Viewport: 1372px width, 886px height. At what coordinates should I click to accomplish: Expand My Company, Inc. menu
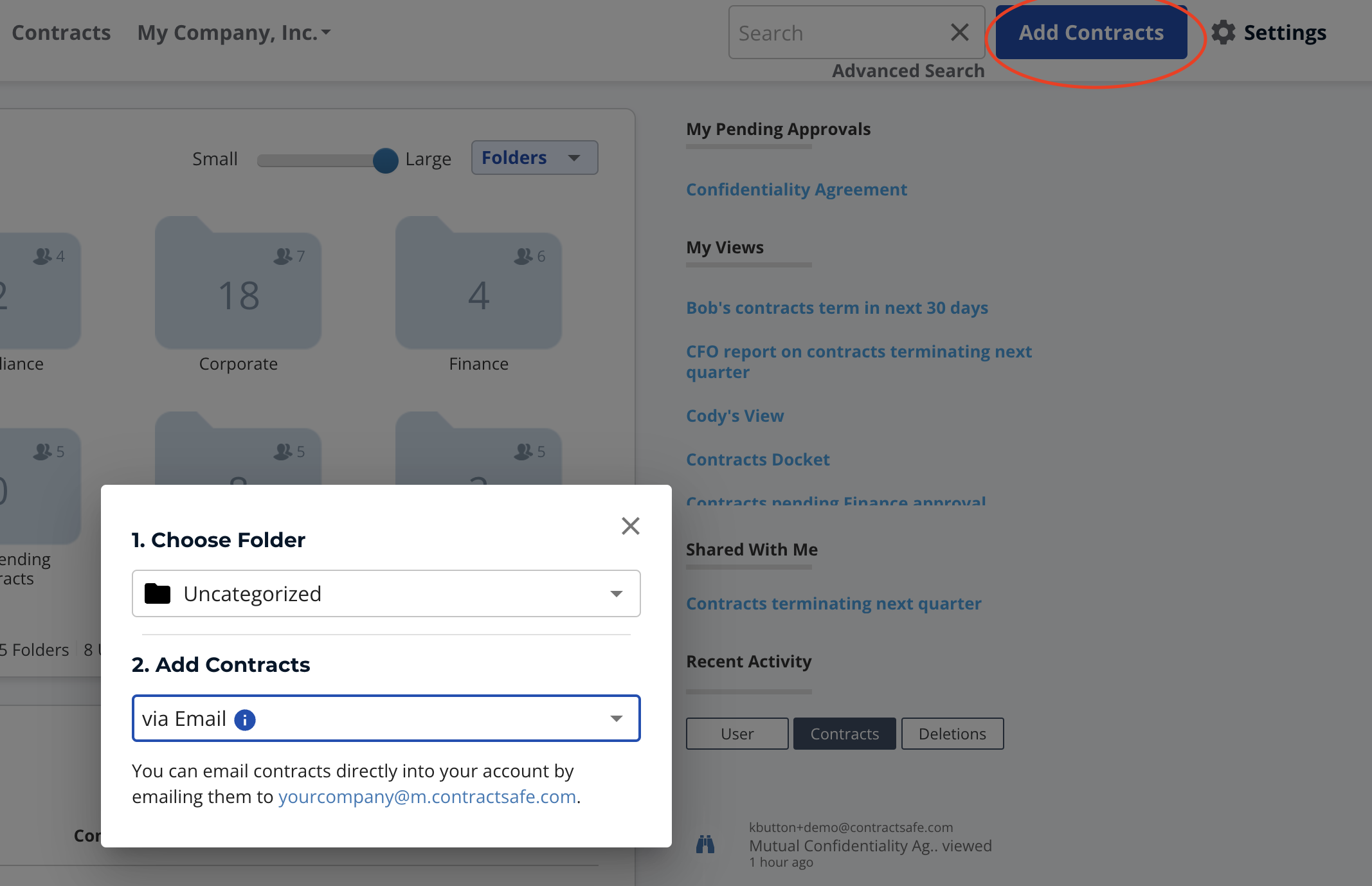tap(234, 32)
